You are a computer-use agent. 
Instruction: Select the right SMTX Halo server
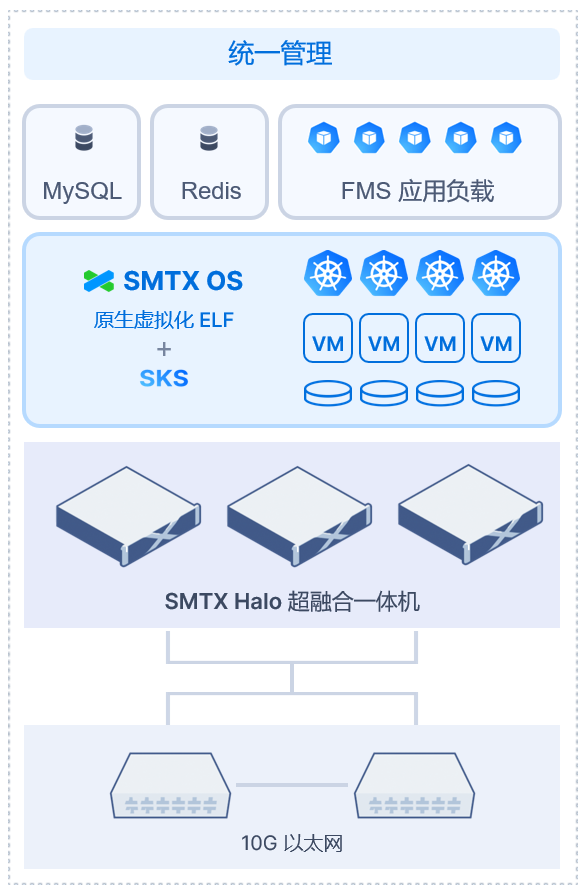click(471, 514)
